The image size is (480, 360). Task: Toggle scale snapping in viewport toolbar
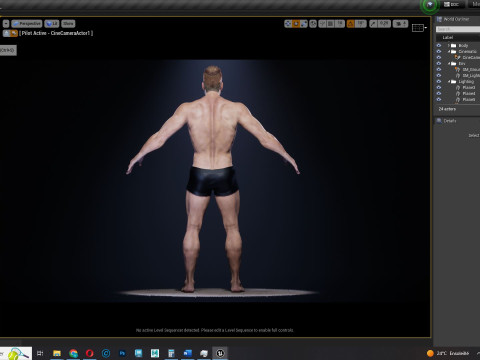pos(373,24)
